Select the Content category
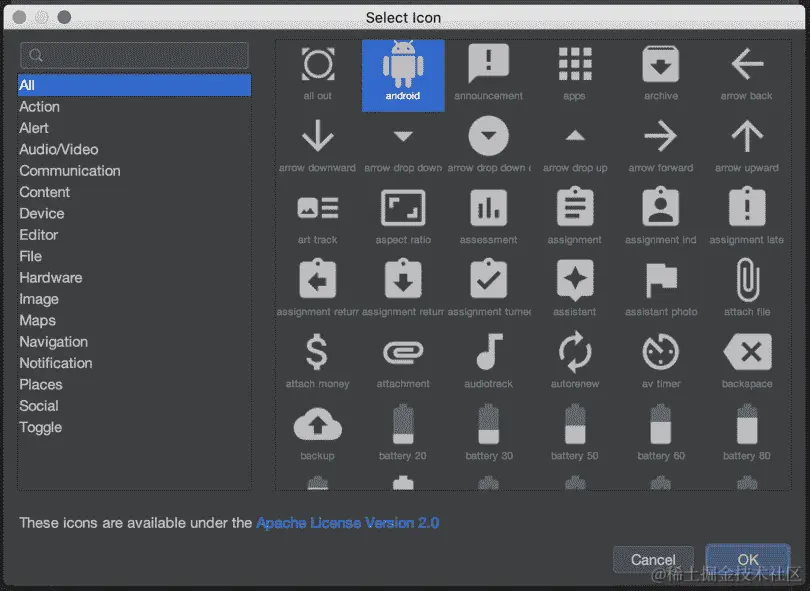This screenshot has width=810, height=591. 134,192
